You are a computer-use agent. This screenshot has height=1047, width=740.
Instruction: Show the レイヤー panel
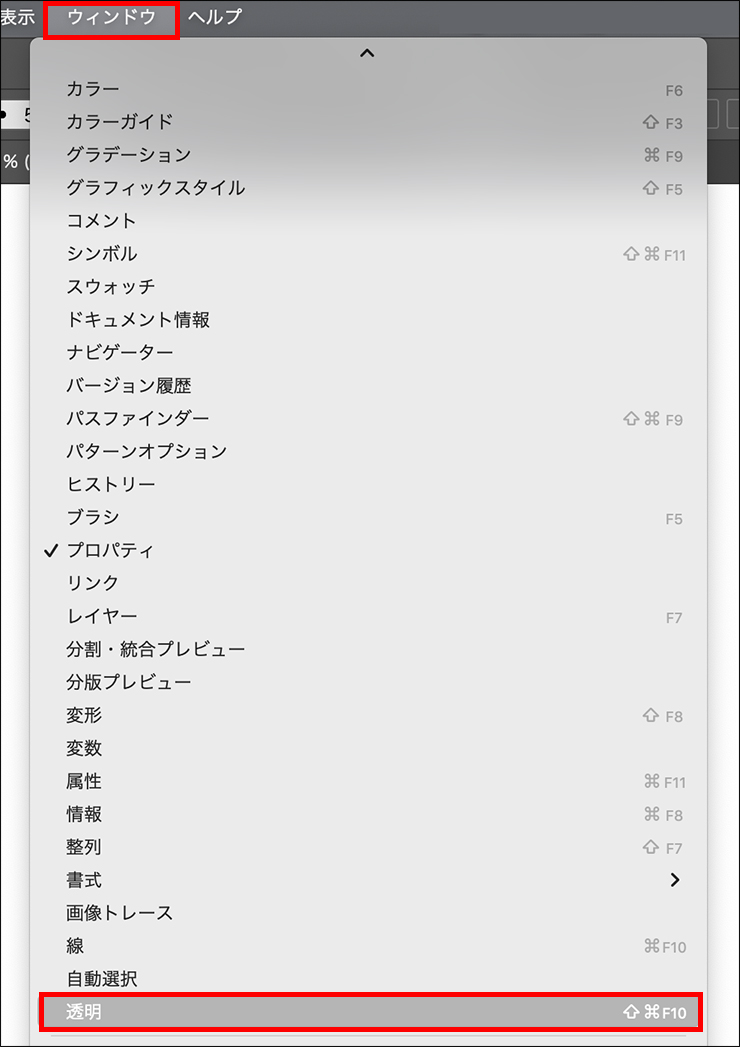pos(102,616)
